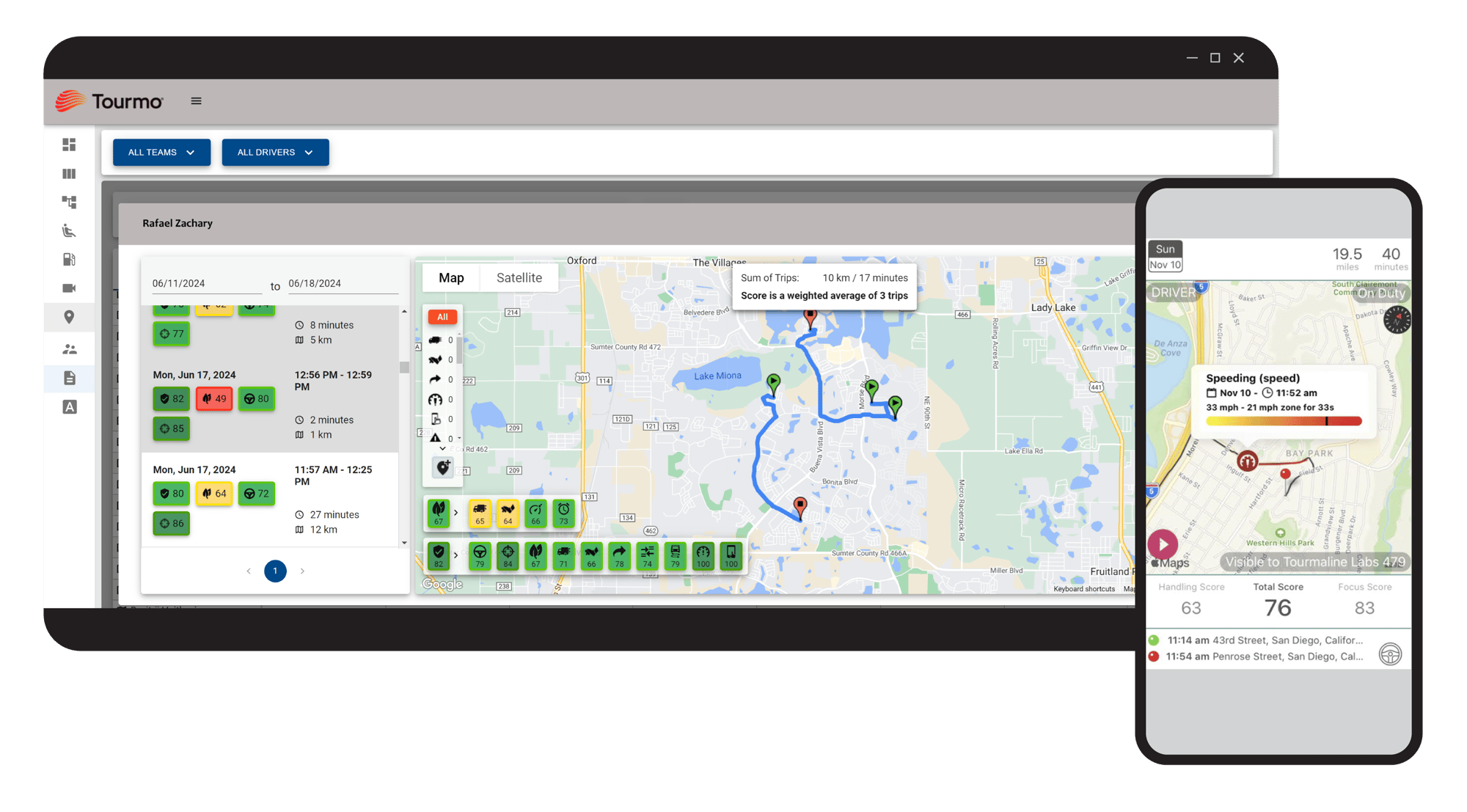Open the ALL DRIVERS dropdown
The width and height of the screenshot is (1467, 812).
pos(275,153)
